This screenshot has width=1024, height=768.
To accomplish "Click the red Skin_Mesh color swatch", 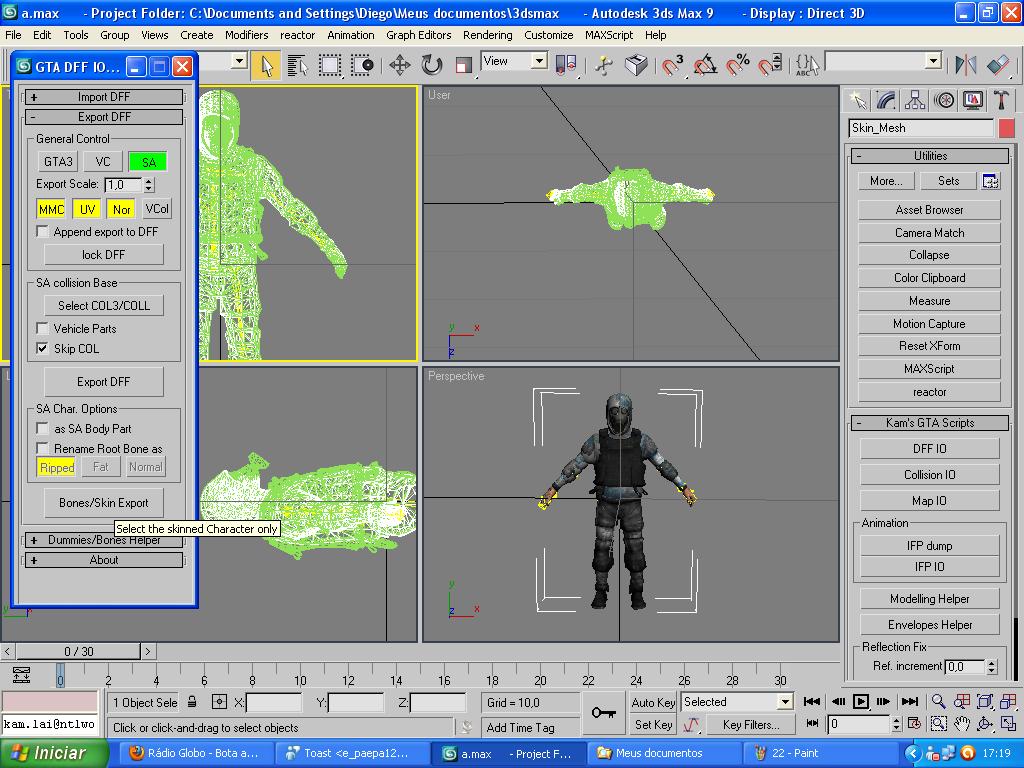I will (1006, 128).
